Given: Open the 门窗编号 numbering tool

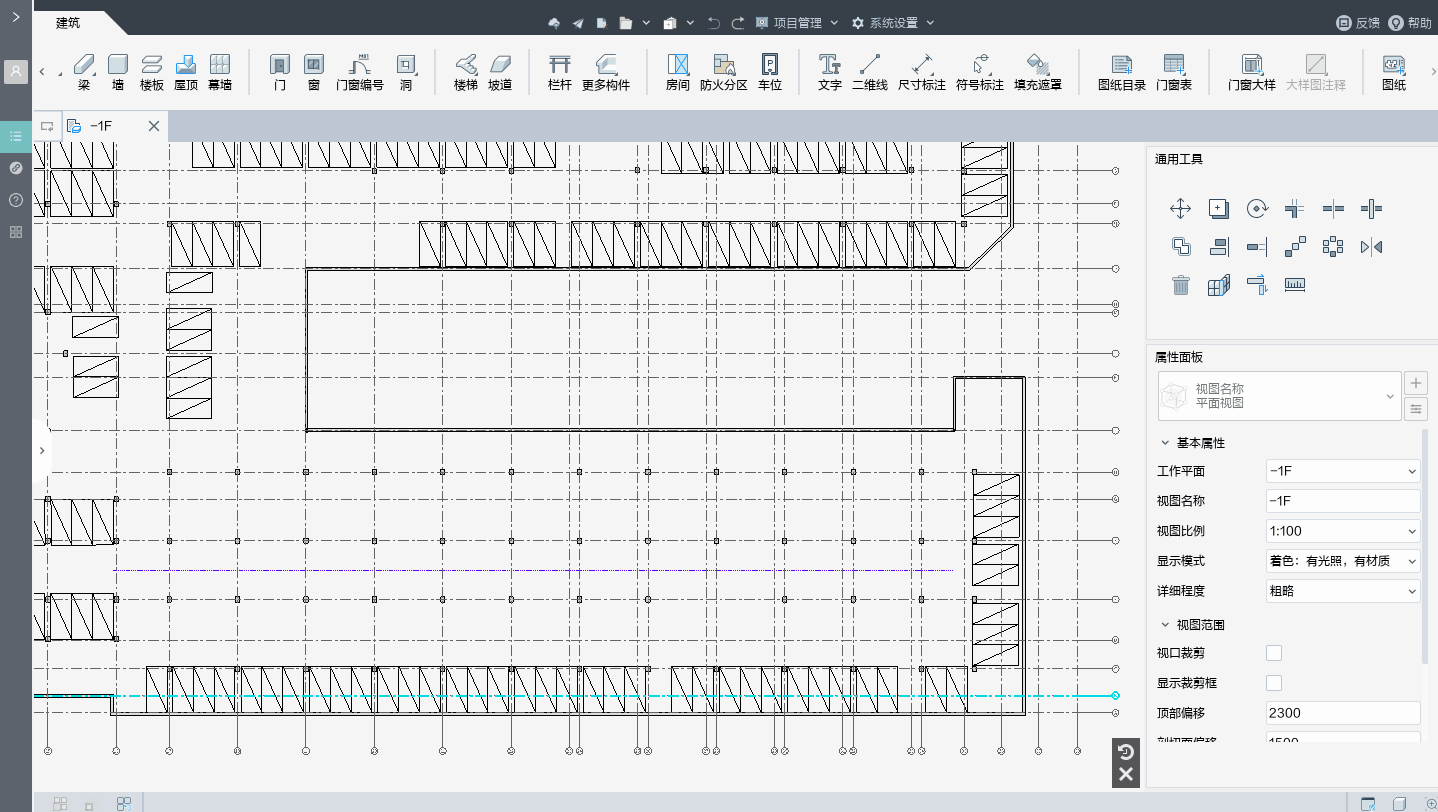Looking at the screenshot, I should coord(360,73).
